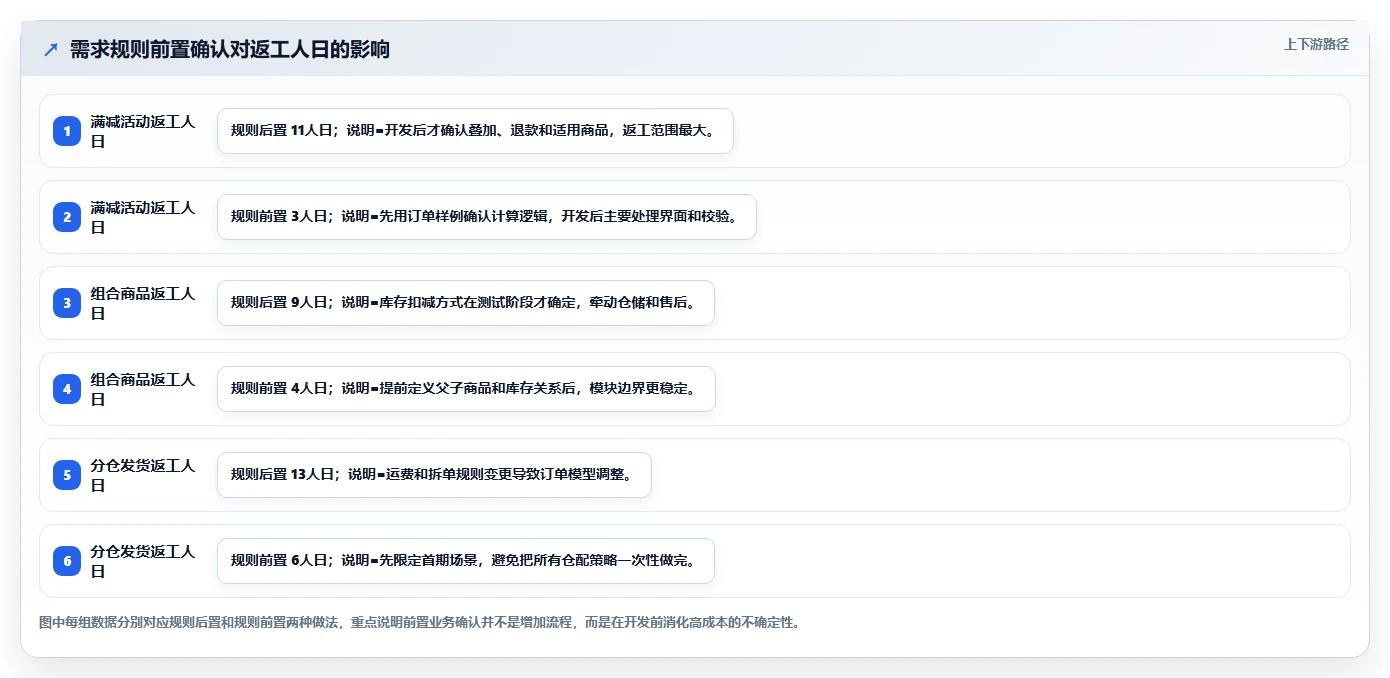Select step badge number 6

(x=67, y=561)
